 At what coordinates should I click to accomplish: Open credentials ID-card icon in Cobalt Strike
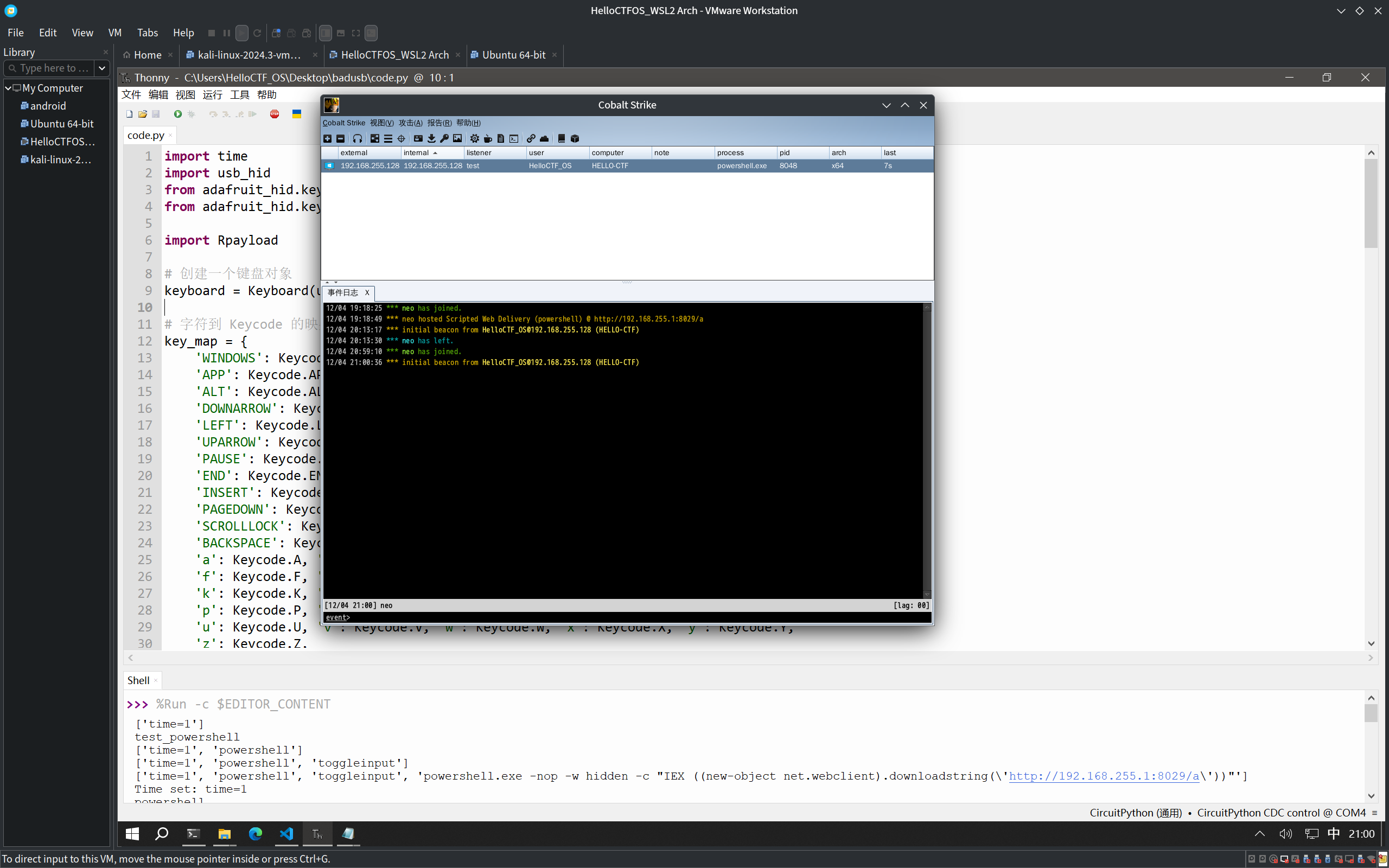[418, 138]
